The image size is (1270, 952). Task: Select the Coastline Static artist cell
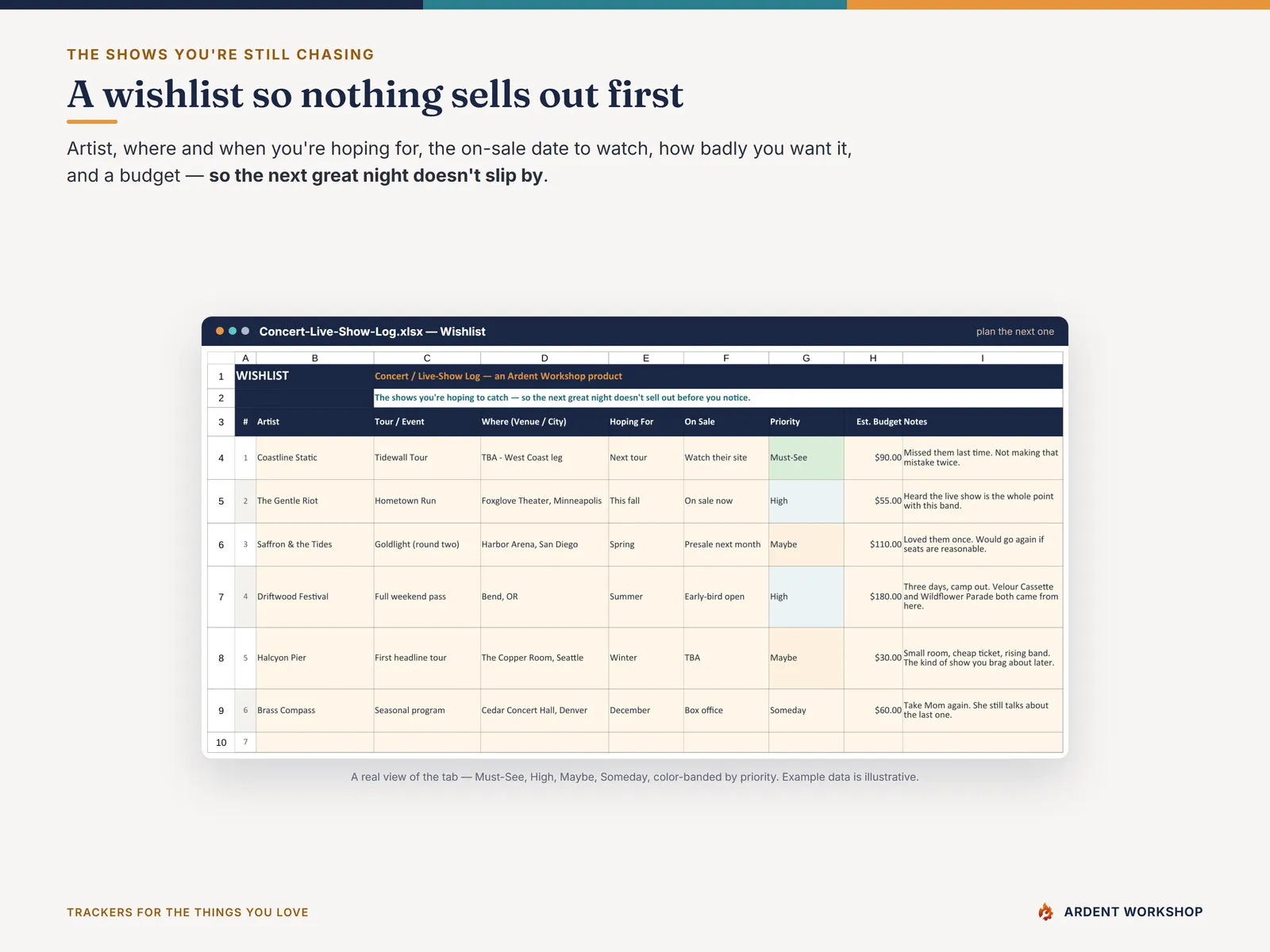coord(315,458)
